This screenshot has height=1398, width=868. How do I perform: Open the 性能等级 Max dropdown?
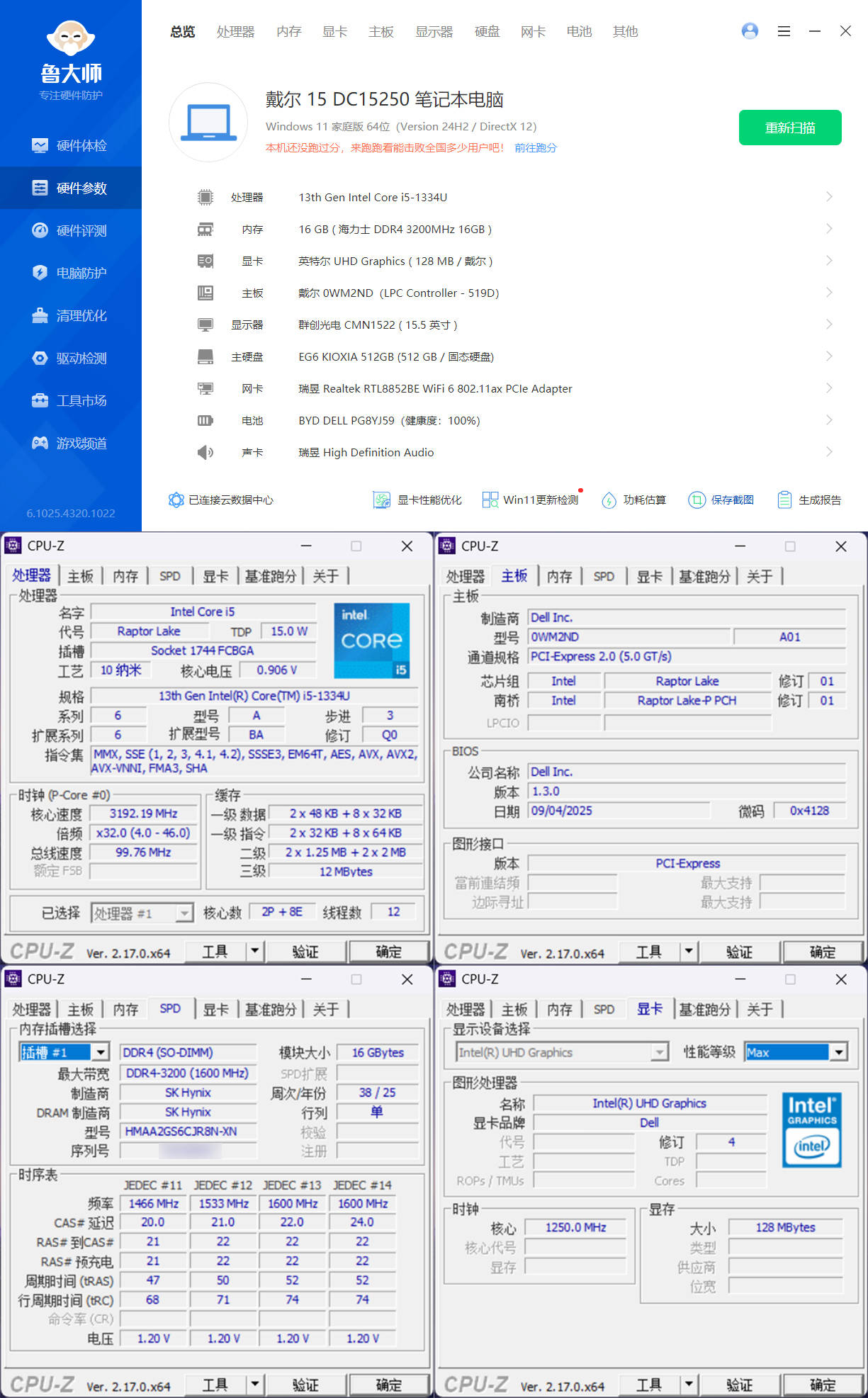click(x=839, y=1052)
